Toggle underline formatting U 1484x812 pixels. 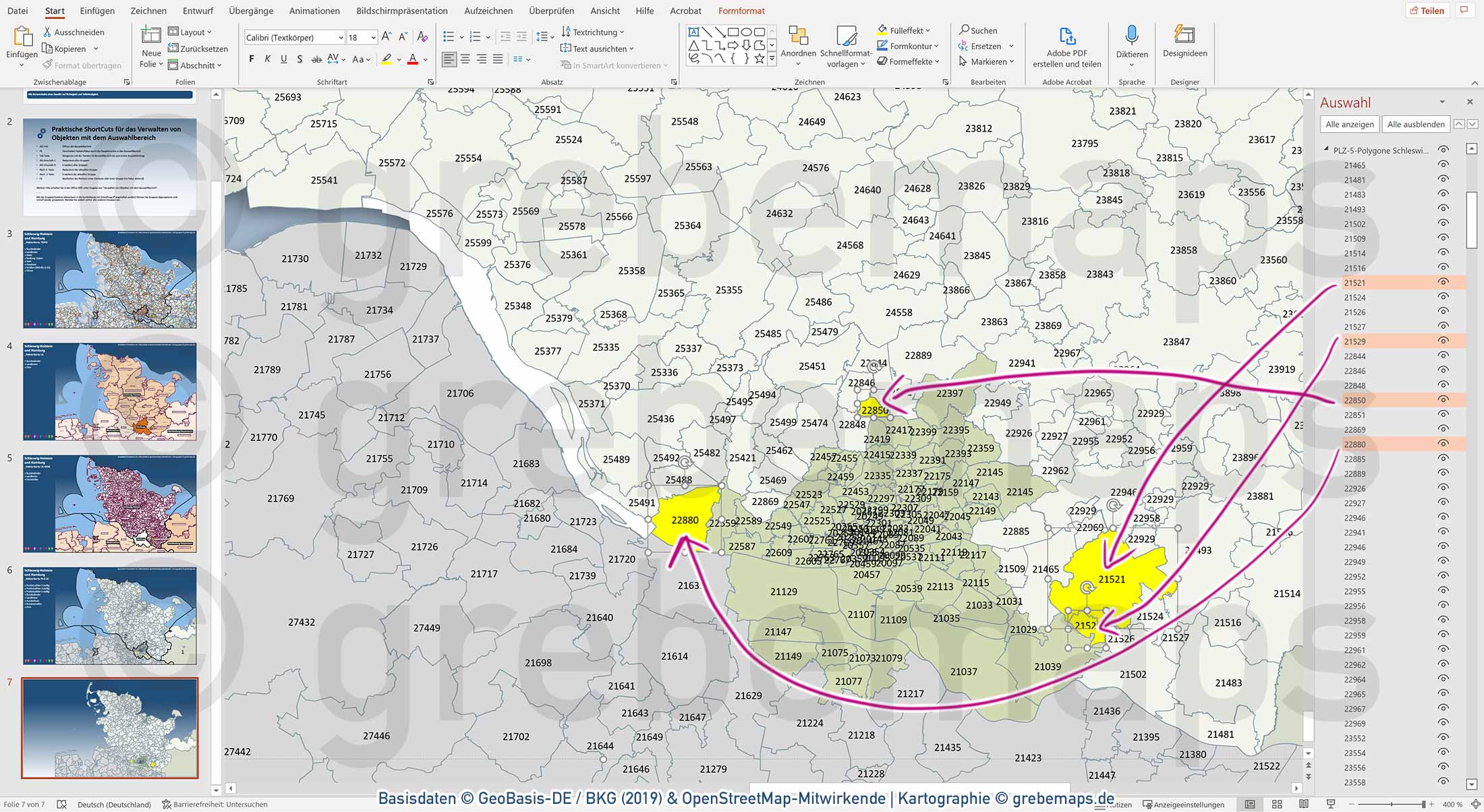point(284,59)
